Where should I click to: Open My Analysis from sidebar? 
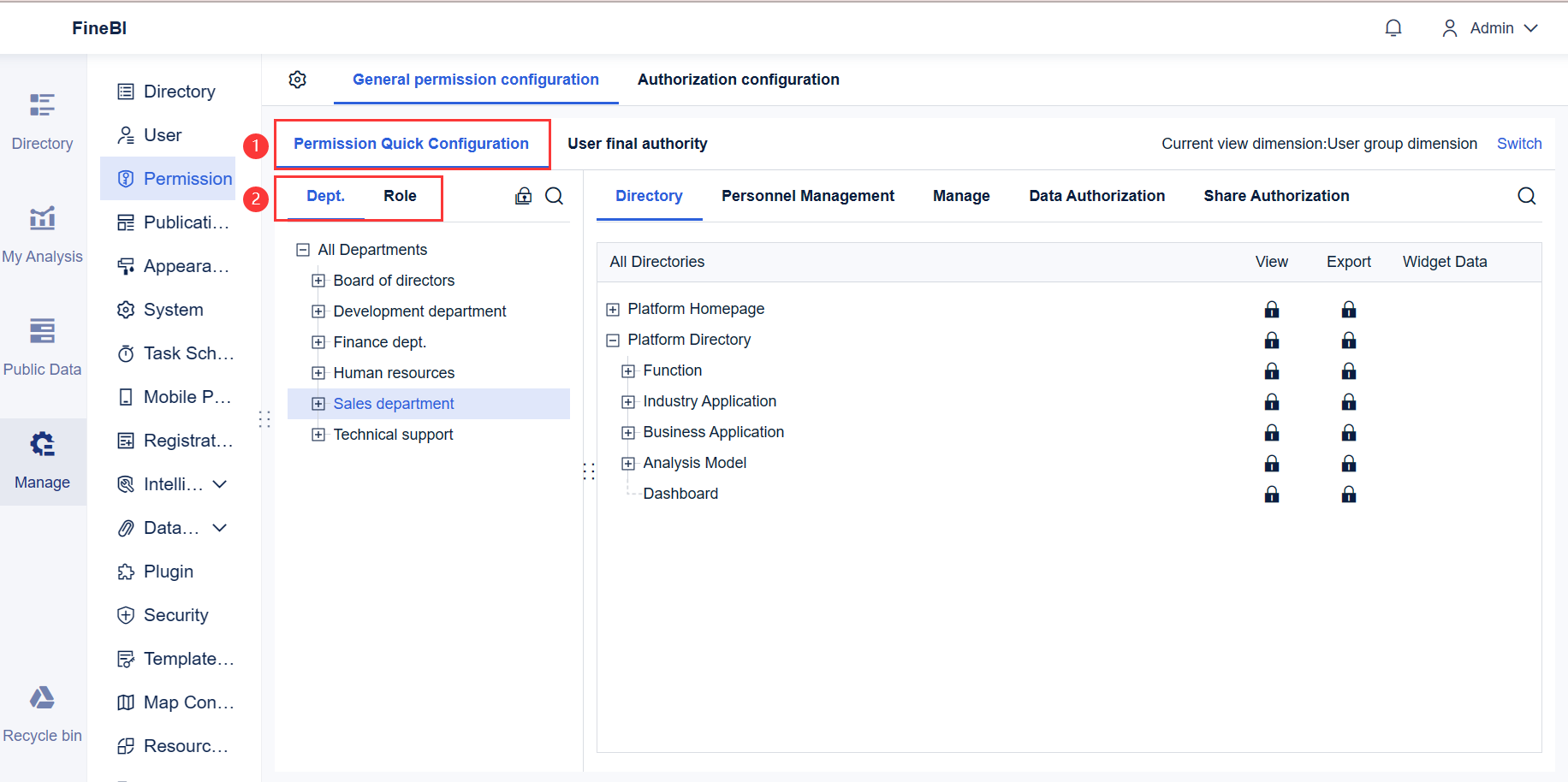point(42,233)
